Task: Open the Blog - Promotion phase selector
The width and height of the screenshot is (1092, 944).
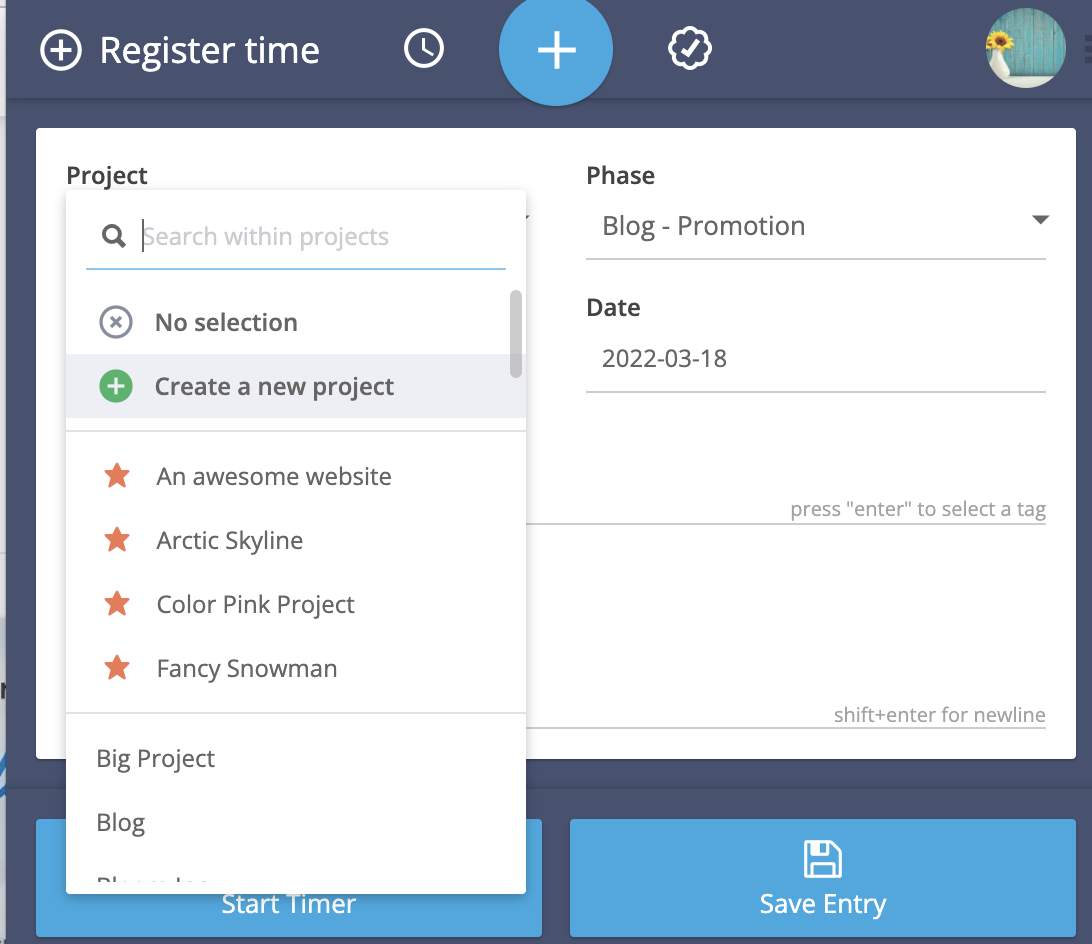Action: point(816,226)
